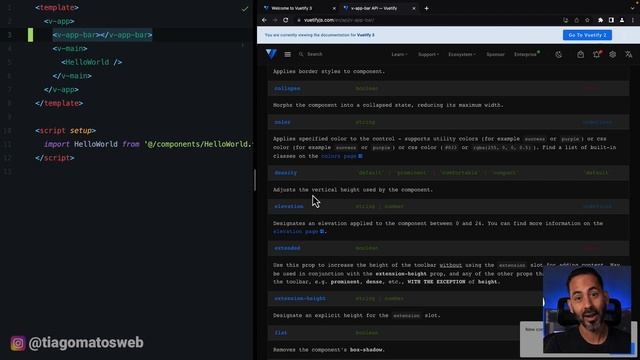The width and height of the screenshot is (640, 360).
Task: Click the divider handle between editor and browser
Action: pyautogui.click(x=255, y=180)
